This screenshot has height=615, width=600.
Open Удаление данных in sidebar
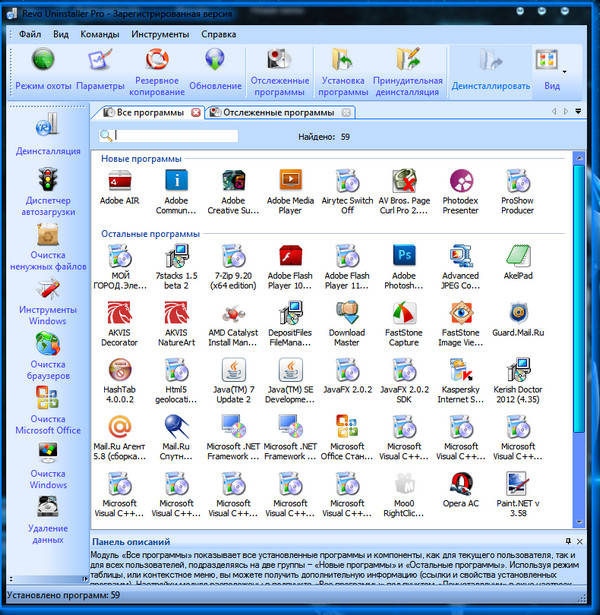click(x=48, y=520)
